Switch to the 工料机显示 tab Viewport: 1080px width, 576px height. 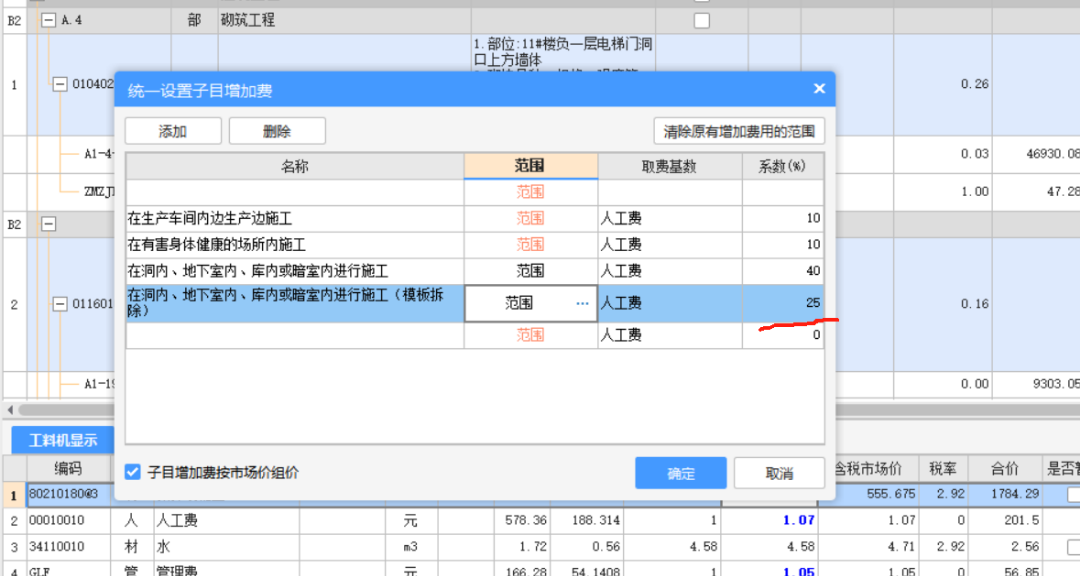click(x=63, y=440)
